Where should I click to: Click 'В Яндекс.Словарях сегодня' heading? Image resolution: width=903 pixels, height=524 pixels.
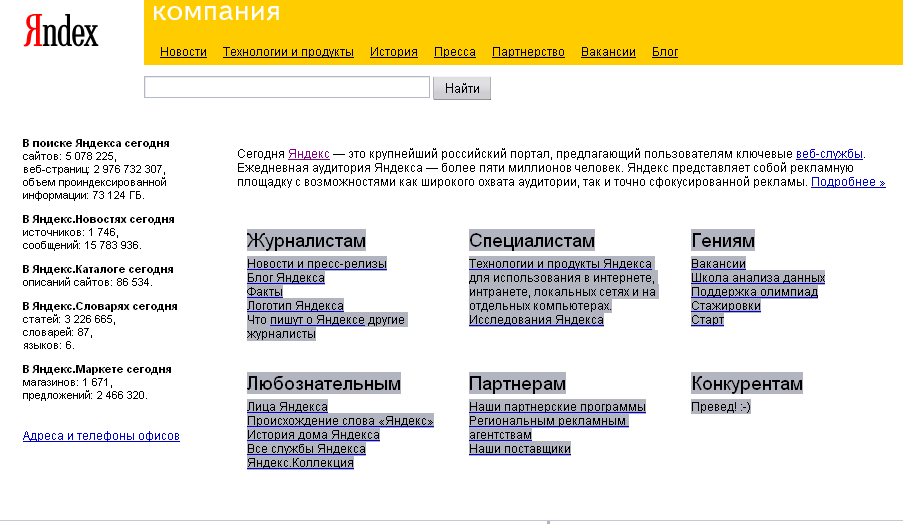tap(100, 306)
